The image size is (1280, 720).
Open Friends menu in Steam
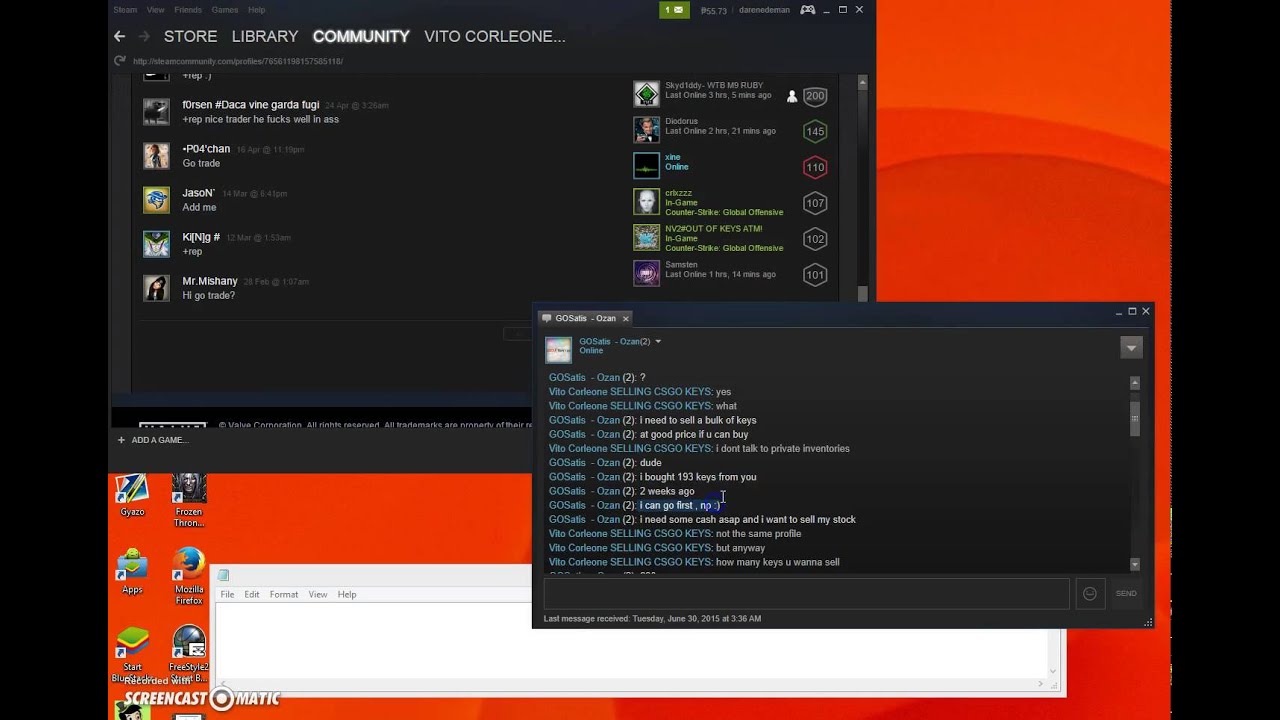coord(188,10)
